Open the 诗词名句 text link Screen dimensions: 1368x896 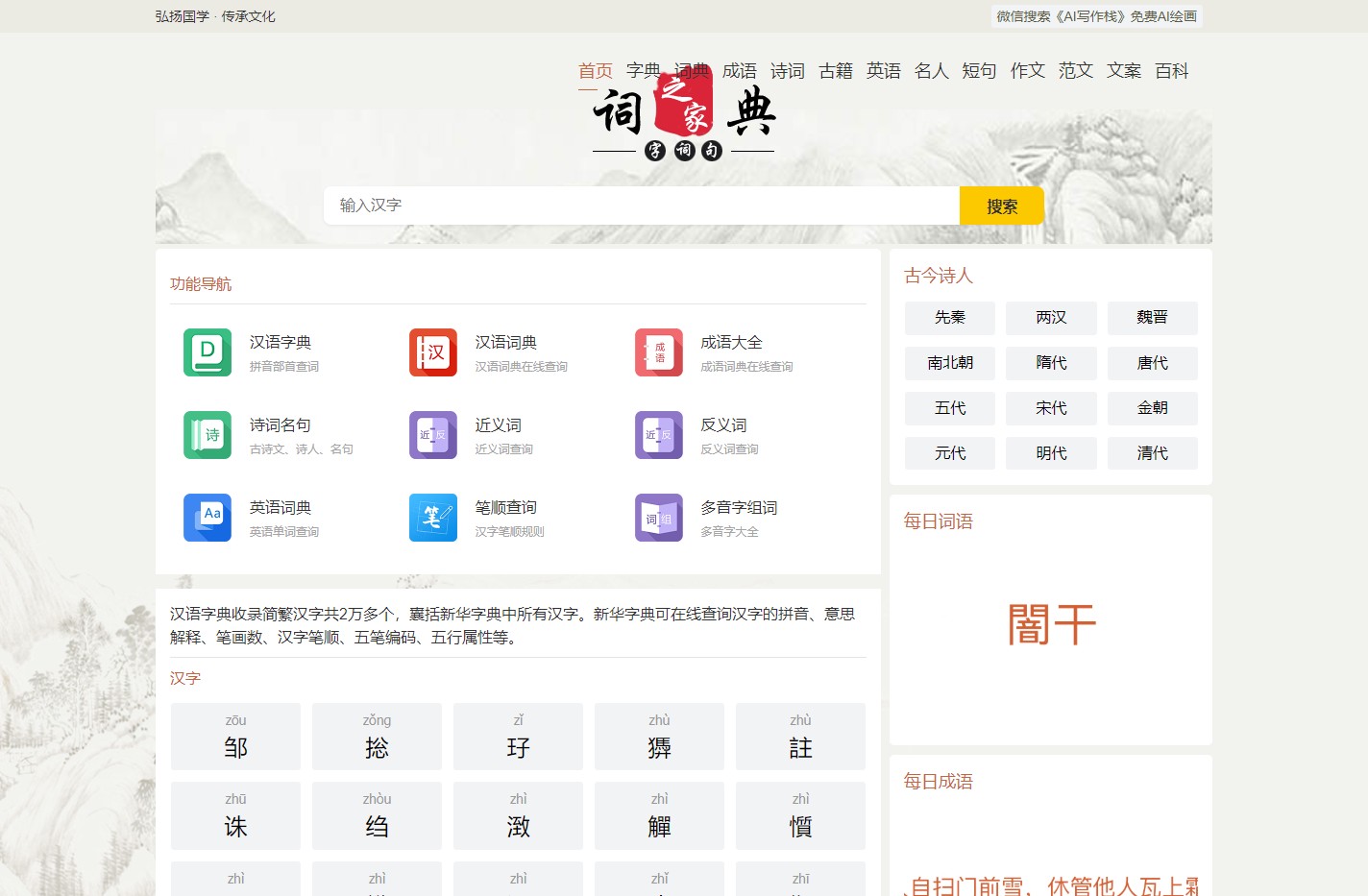281,424
